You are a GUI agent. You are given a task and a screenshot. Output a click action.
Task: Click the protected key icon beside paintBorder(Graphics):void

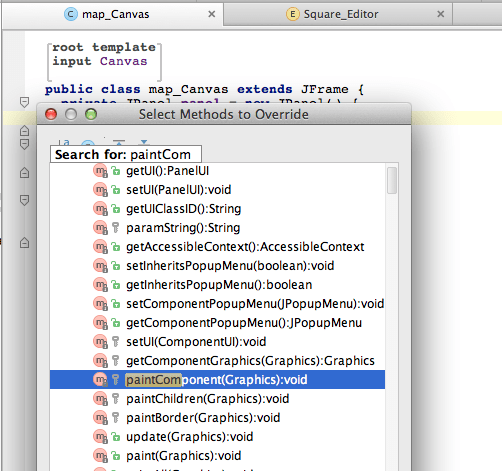coord(116,418)
